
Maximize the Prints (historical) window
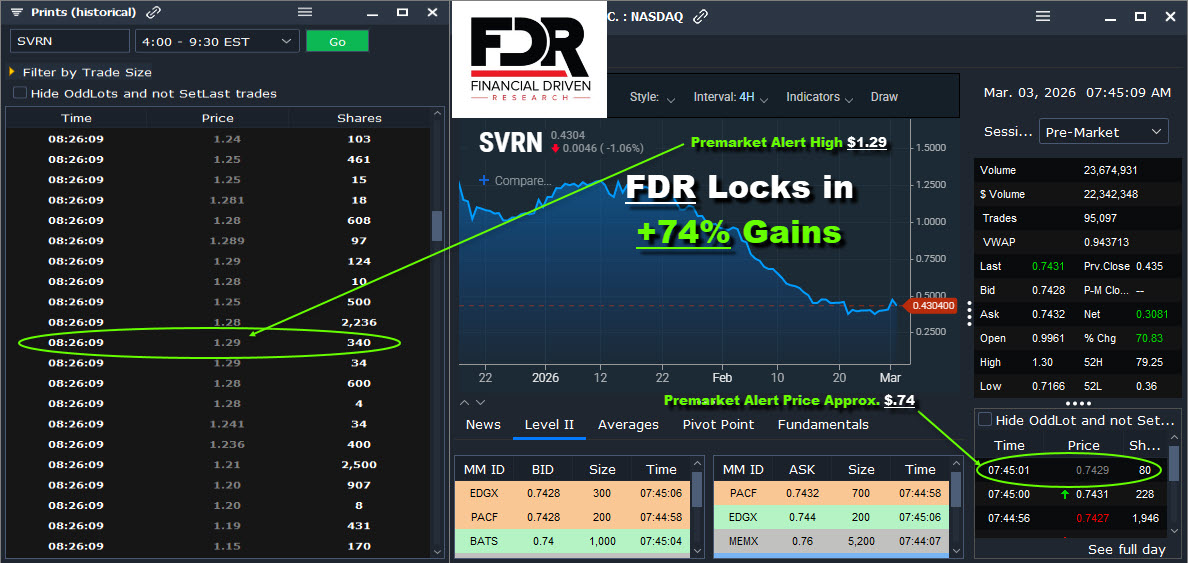pos(402,13)
